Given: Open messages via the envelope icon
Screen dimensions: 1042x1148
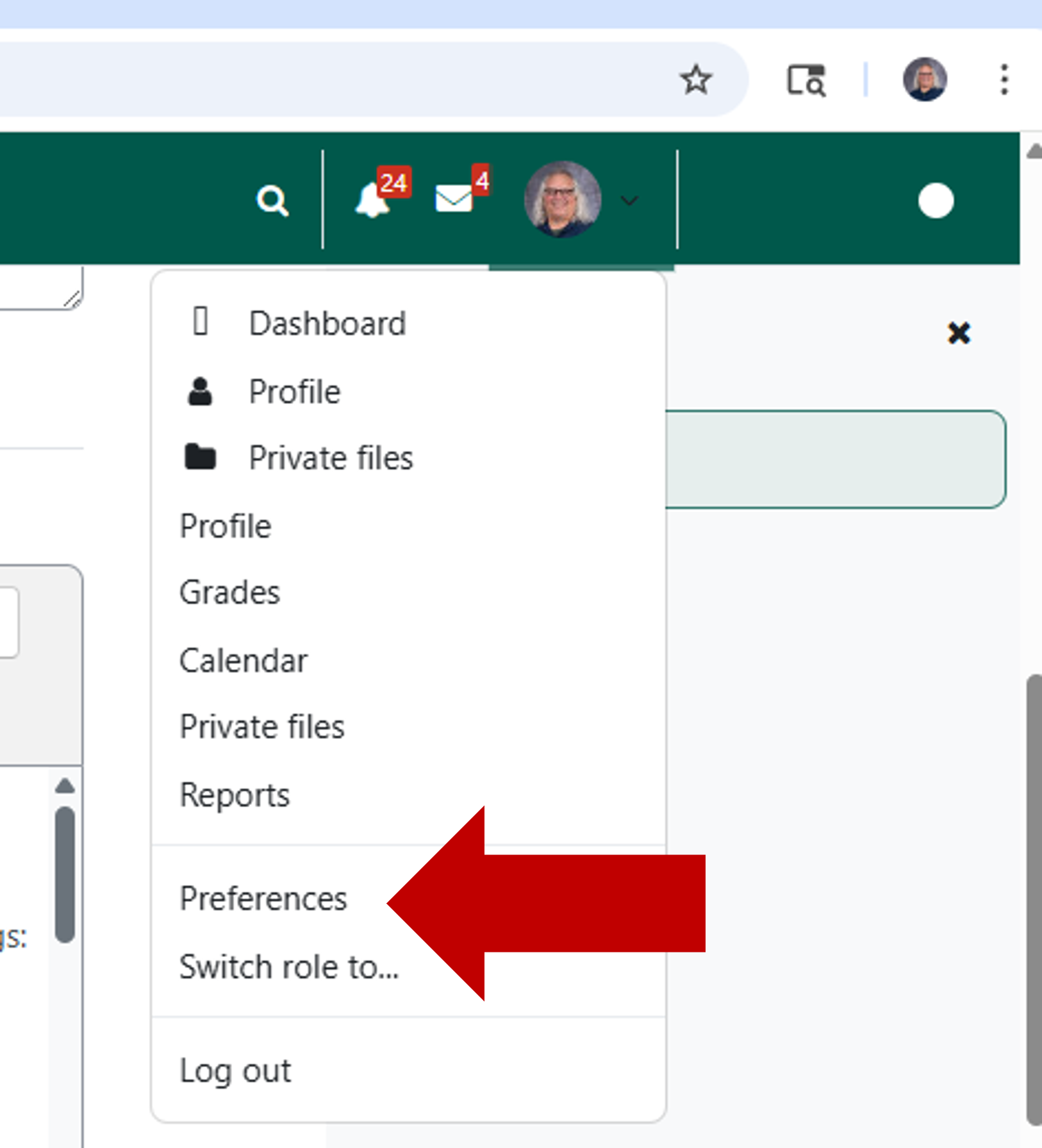Looking at the screenshot, I should (452, 200).
